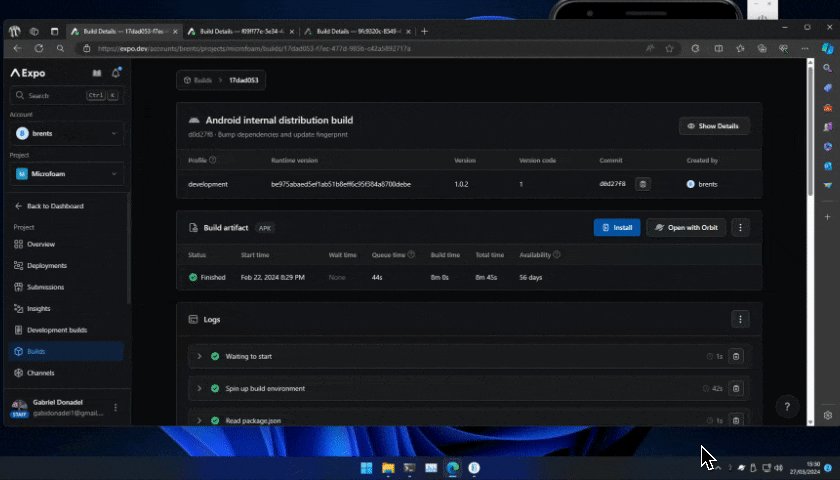Click the info icon beside Queue time
The height and width of the screenshot is (480, 840).
click(x=411, y=254)
